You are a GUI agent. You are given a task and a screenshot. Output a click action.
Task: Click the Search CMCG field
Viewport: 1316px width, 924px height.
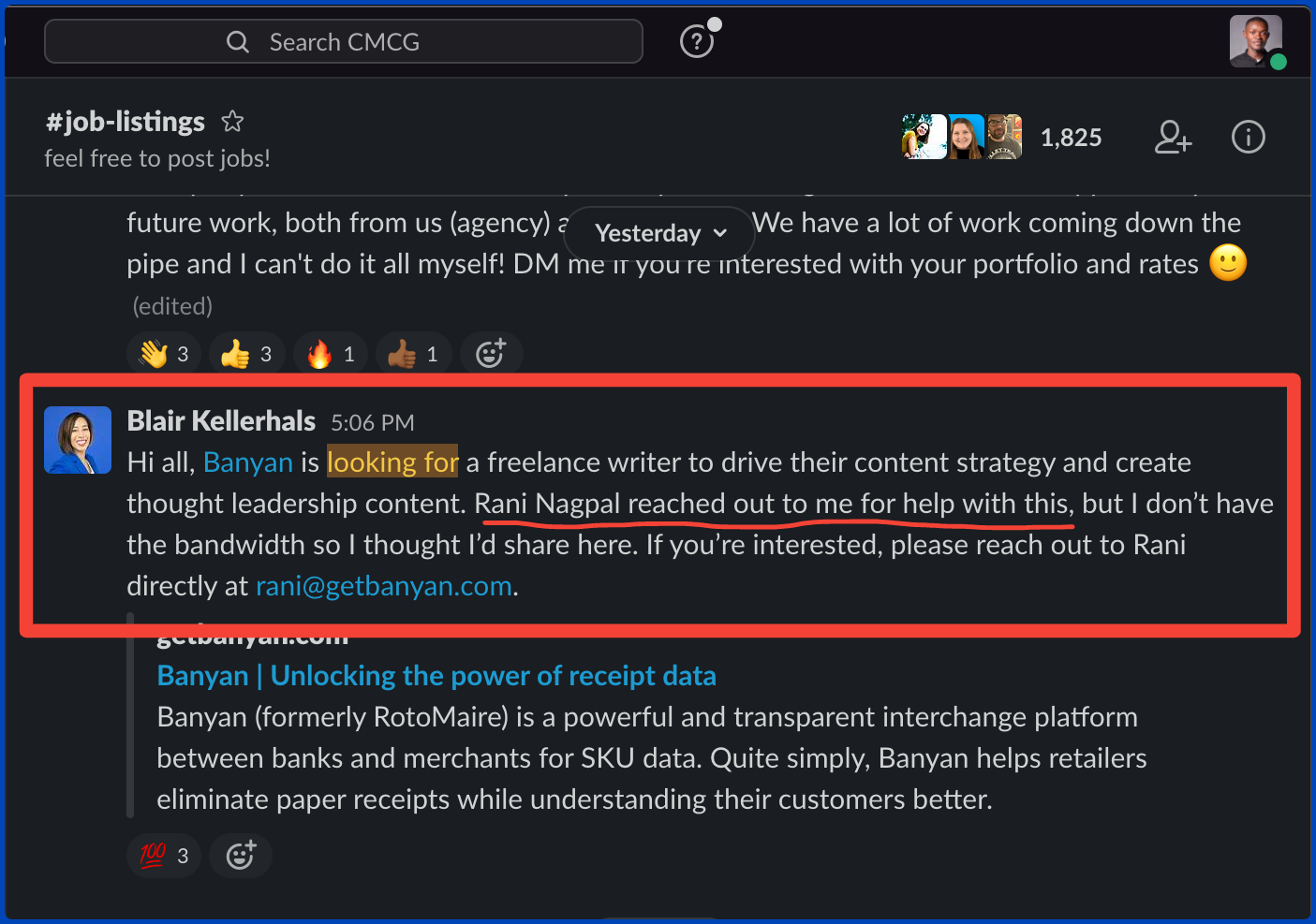[x=344, y=41]
